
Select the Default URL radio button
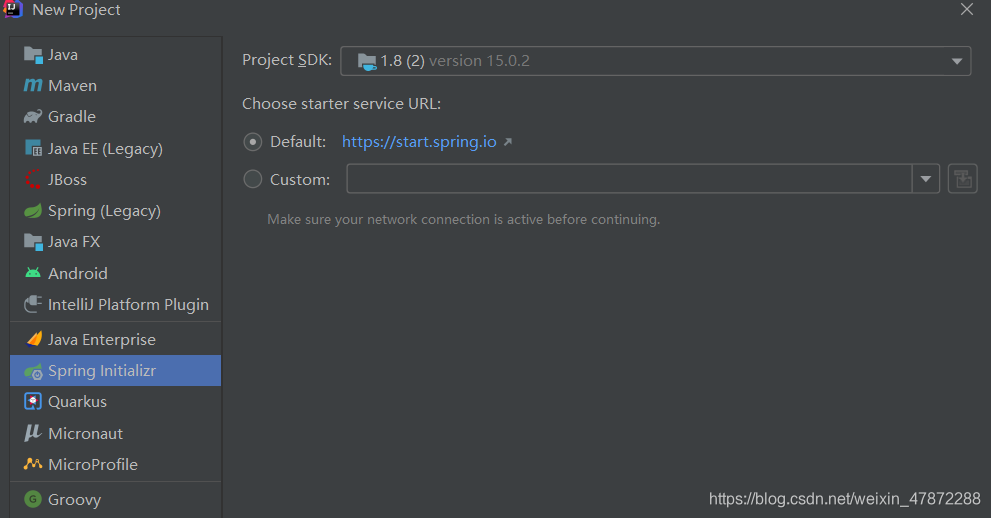[x=253, y=142]
